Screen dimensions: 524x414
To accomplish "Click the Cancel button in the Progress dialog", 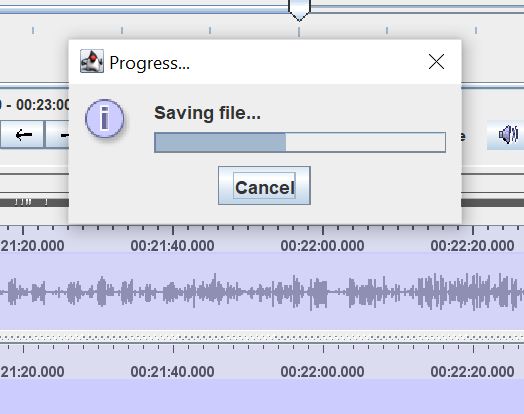I will point(264,185).
